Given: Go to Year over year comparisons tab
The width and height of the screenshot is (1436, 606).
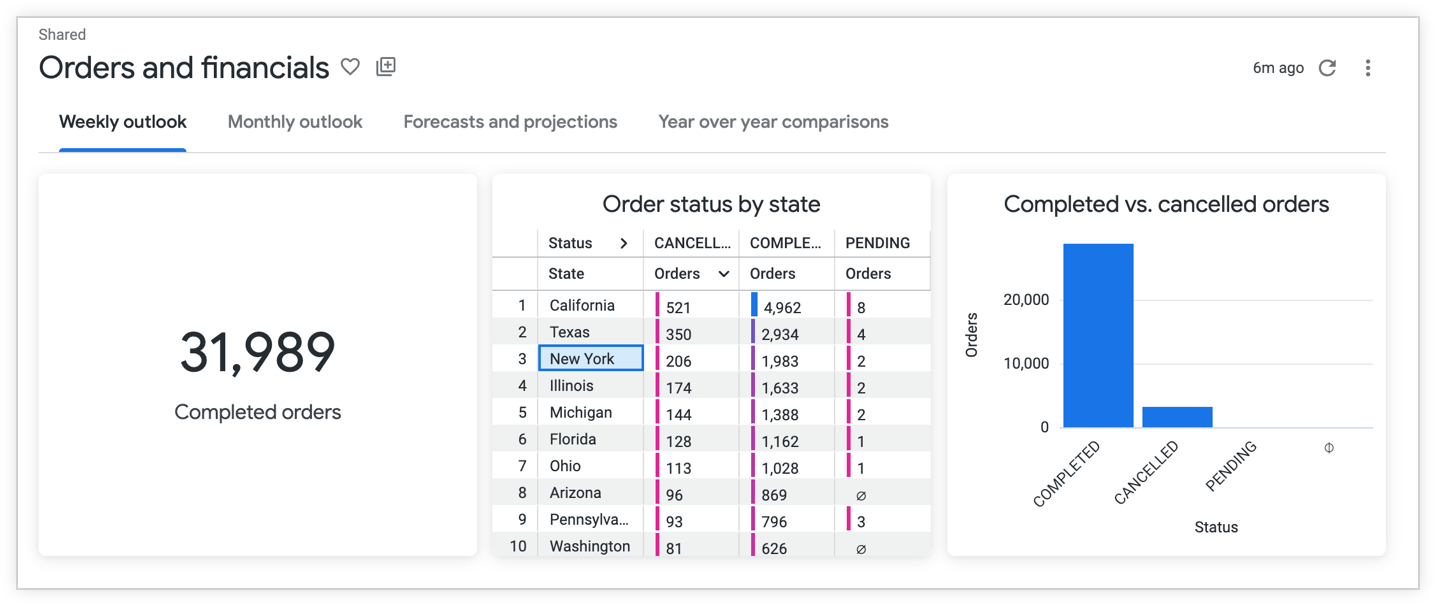Looking at the screenshot, I should point(773,122).
